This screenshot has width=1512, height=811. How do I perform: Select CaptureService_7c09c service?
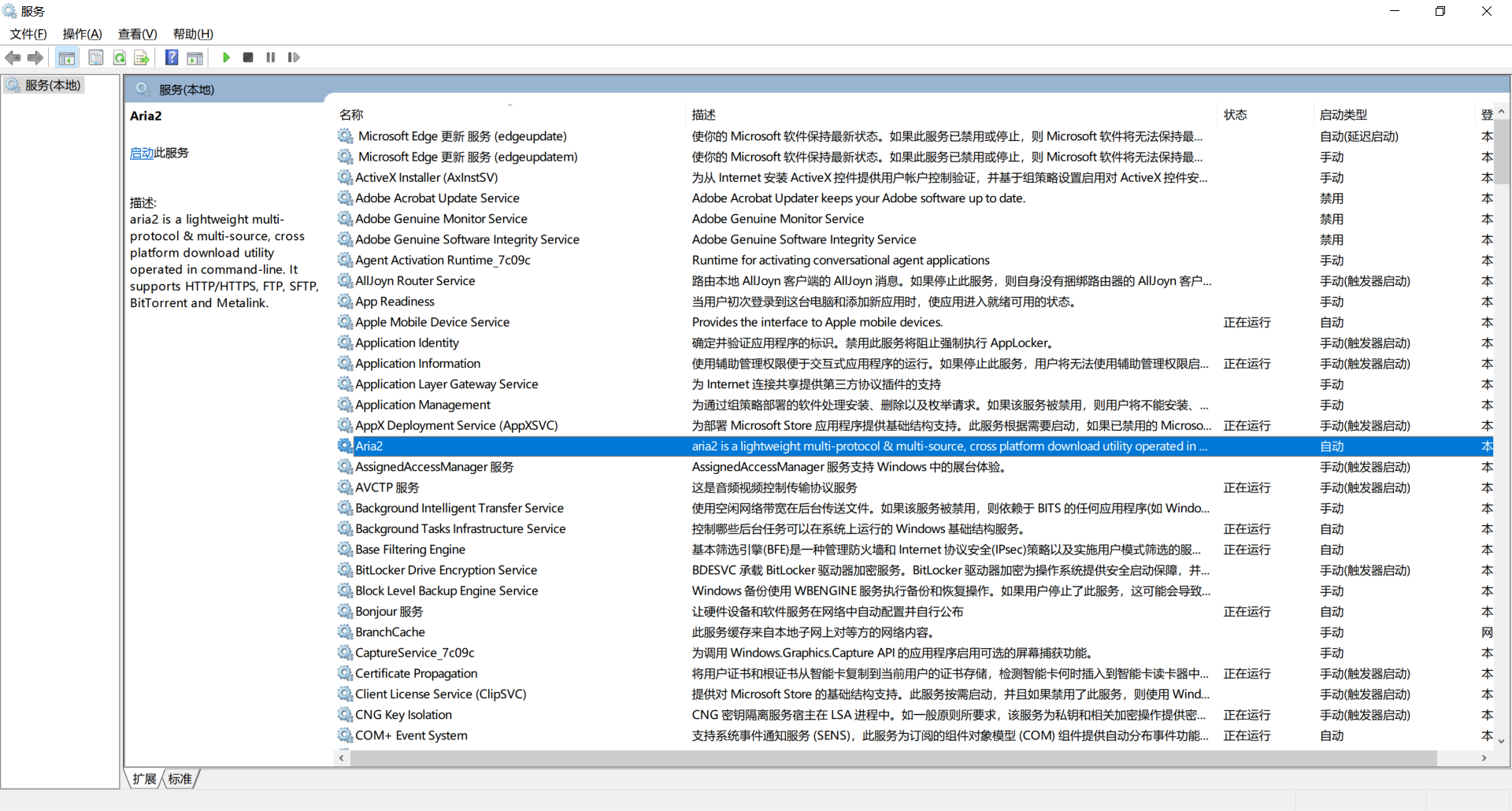point(415,653)
